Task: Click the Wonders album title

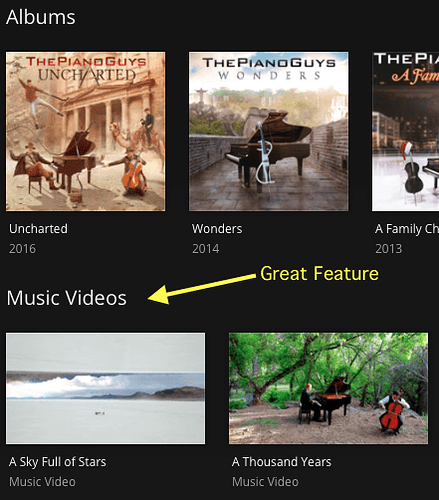Action: point(217,229)
